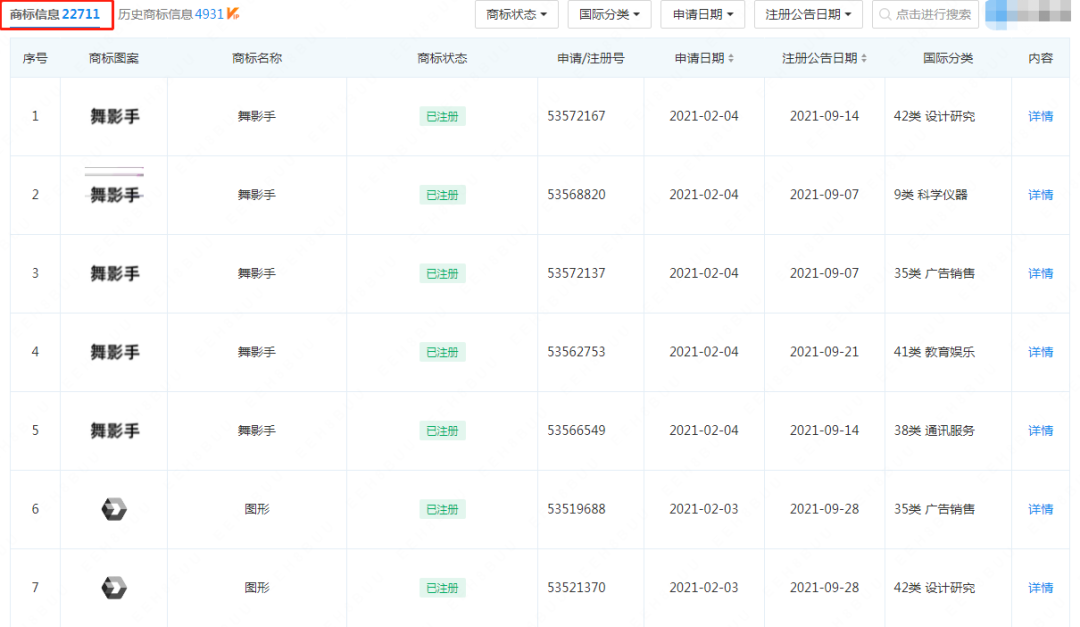Click 35类 广告销售 in row 6

point(934,509)
